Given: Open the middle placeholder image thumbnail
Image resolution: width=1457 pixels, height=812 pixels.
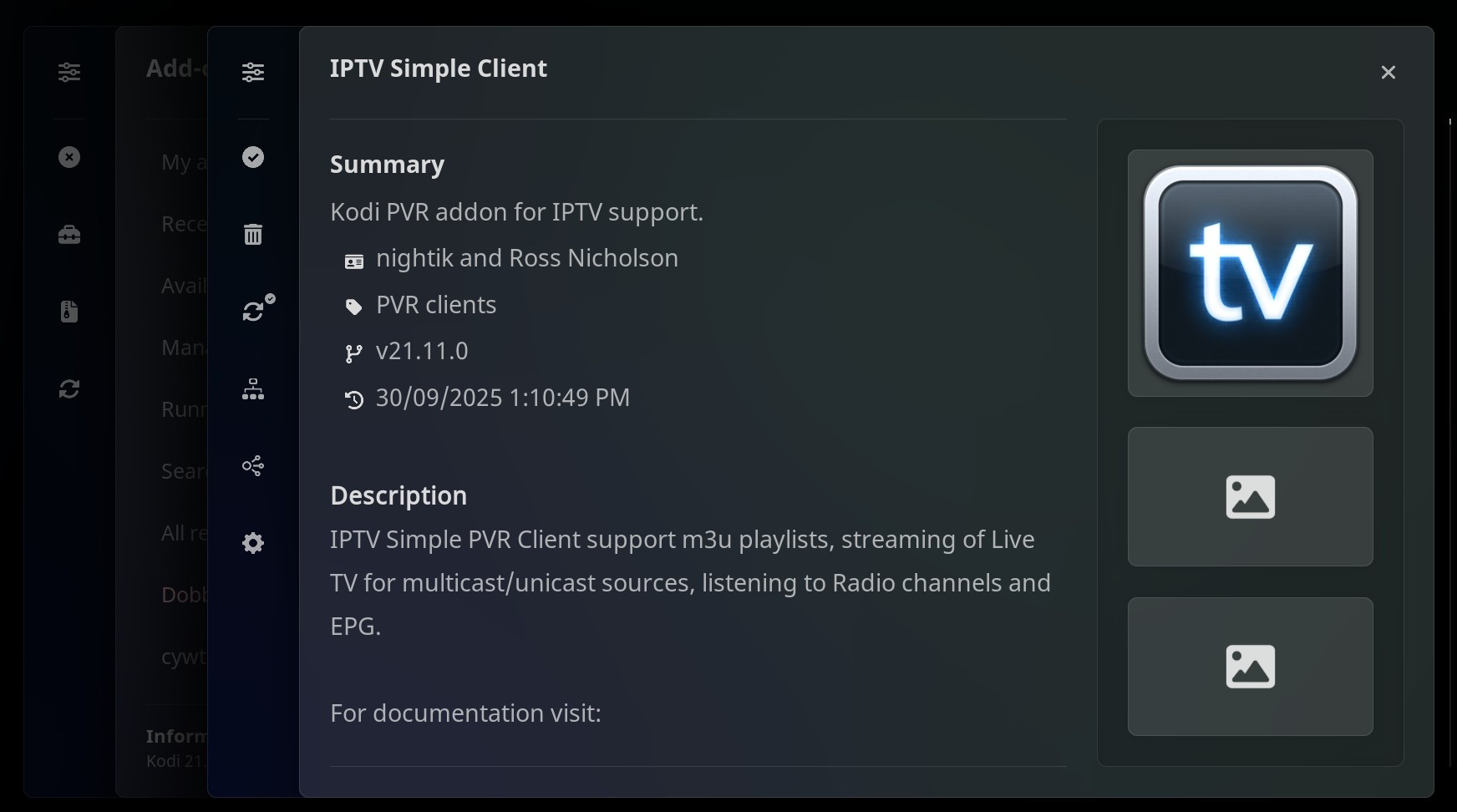Looking at the screenshot, I should point(1250,497).
